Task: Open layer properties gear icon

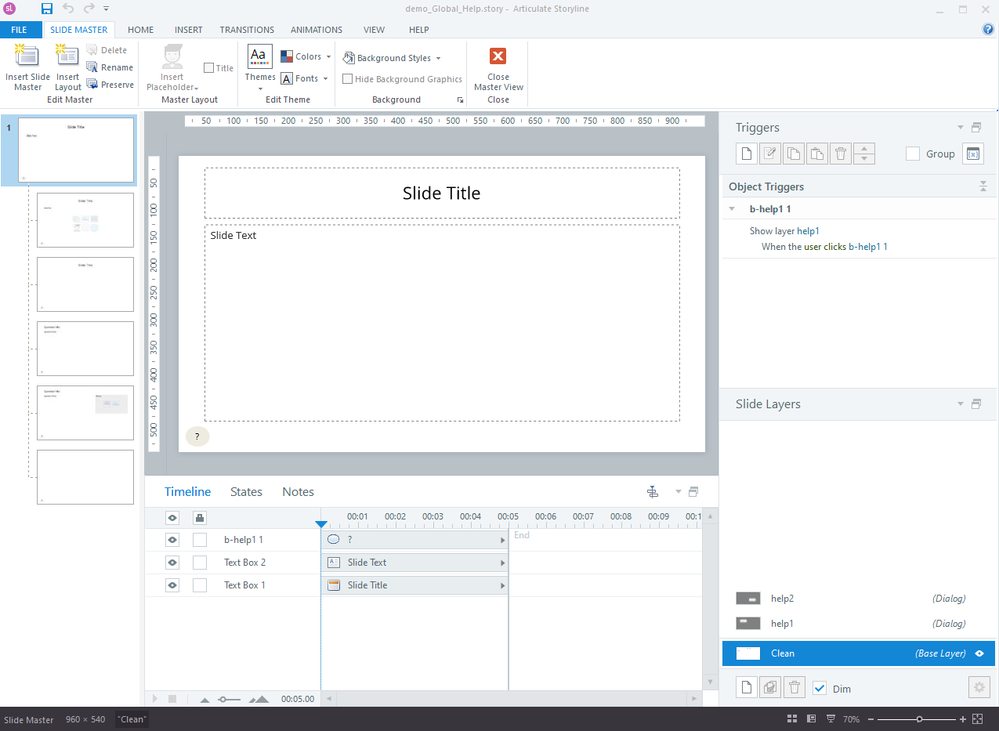Action: tap(978, 687)
